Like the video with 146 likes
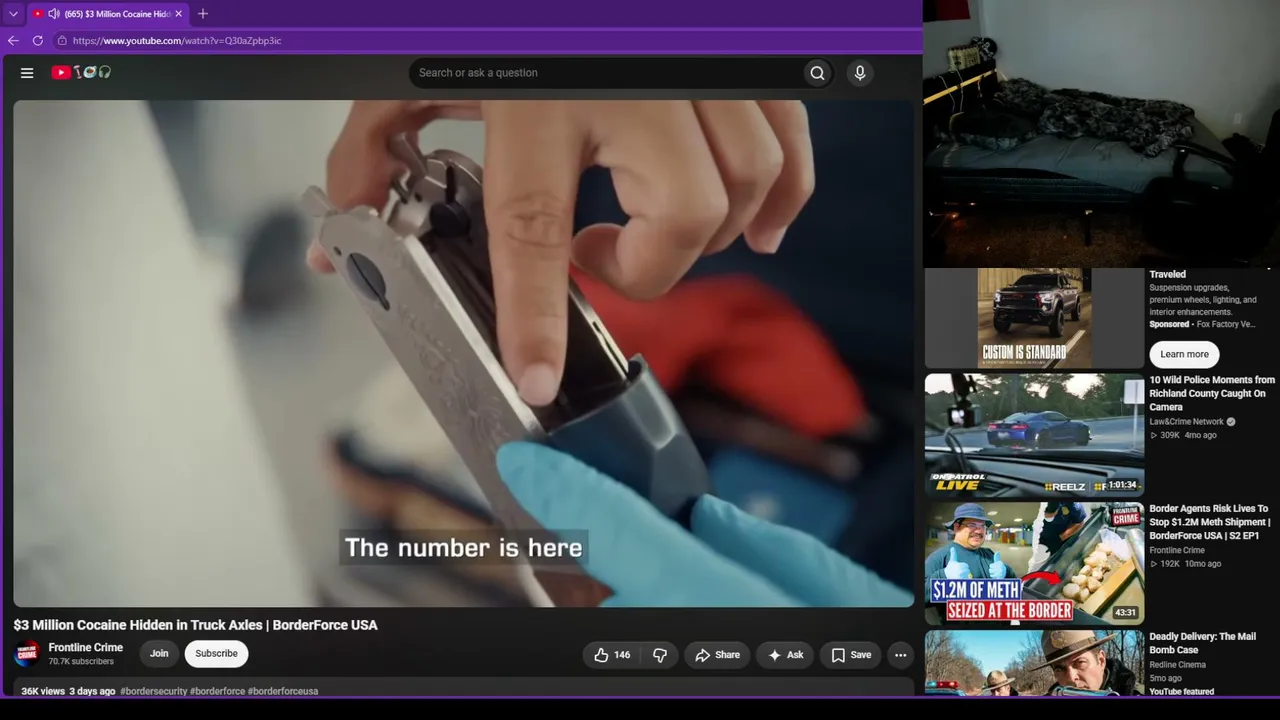Viewport: 1280px width, 720px height. click(612, 655)
